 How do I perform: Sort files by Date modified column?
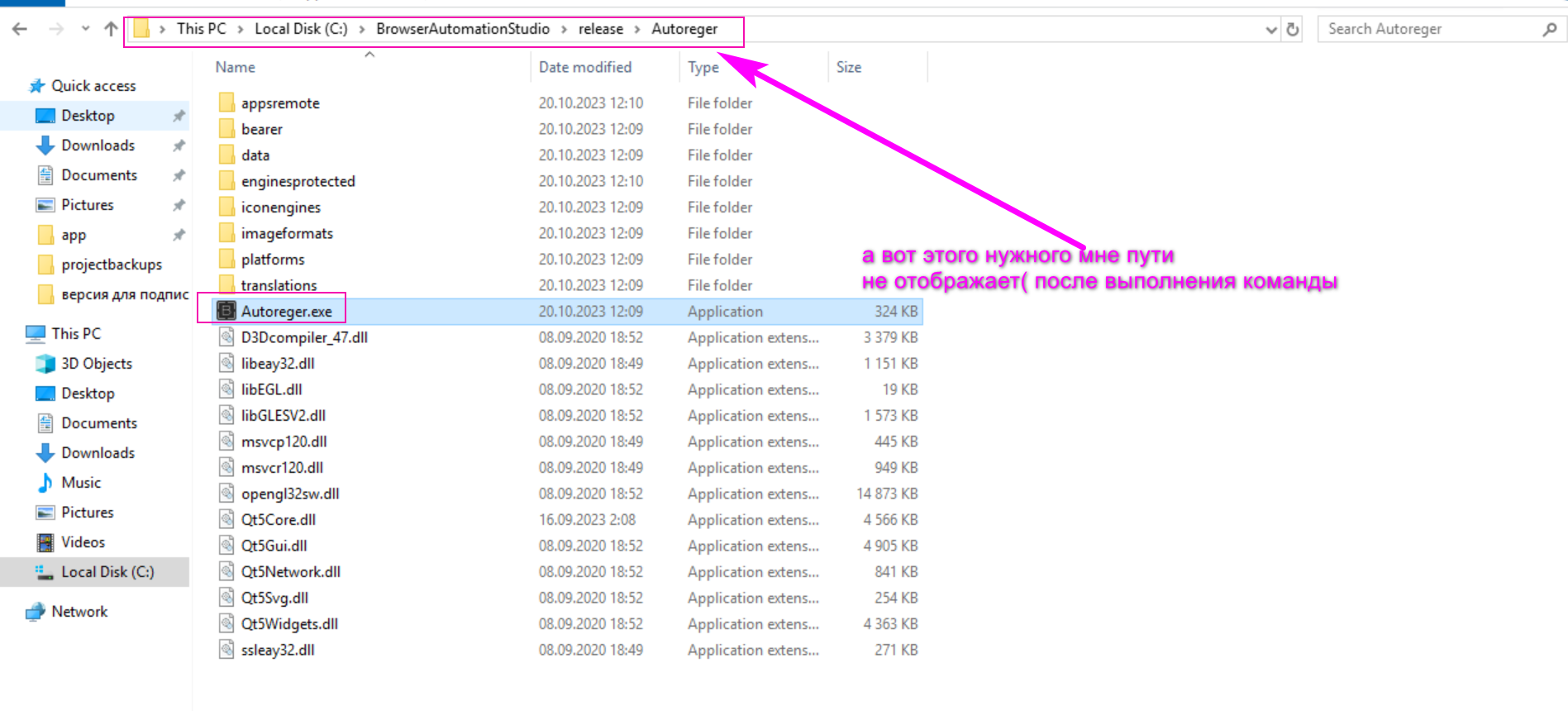click(x=584, y=67)
